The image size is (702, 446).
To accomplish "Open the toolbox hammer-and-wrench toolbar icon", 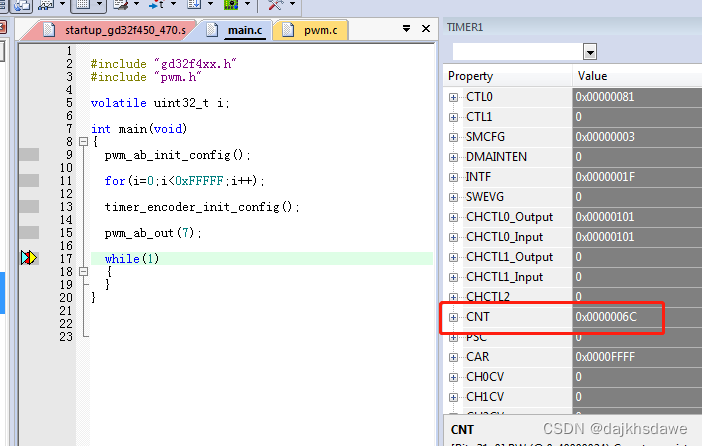I will tap(275, 4).
